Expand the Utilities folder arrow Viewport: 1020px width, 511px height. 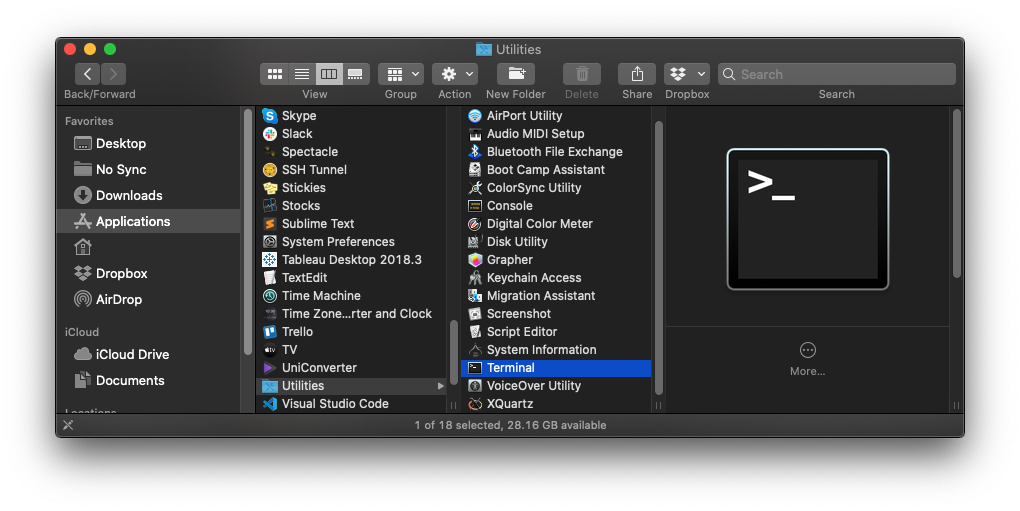click(x=440, y=386)
